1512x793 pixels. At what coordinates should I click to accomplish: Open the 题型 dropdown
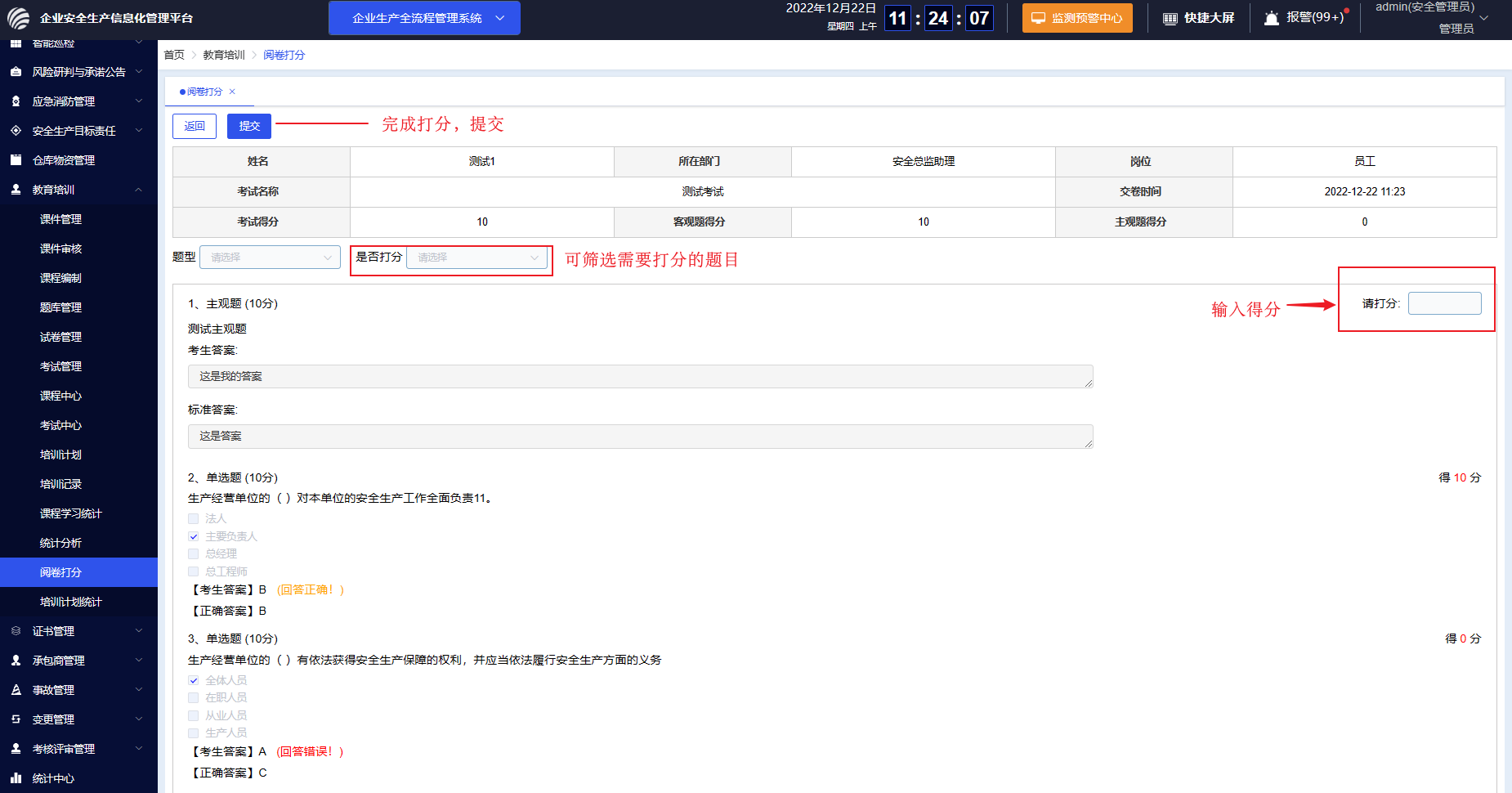click(x=270, y=258)
